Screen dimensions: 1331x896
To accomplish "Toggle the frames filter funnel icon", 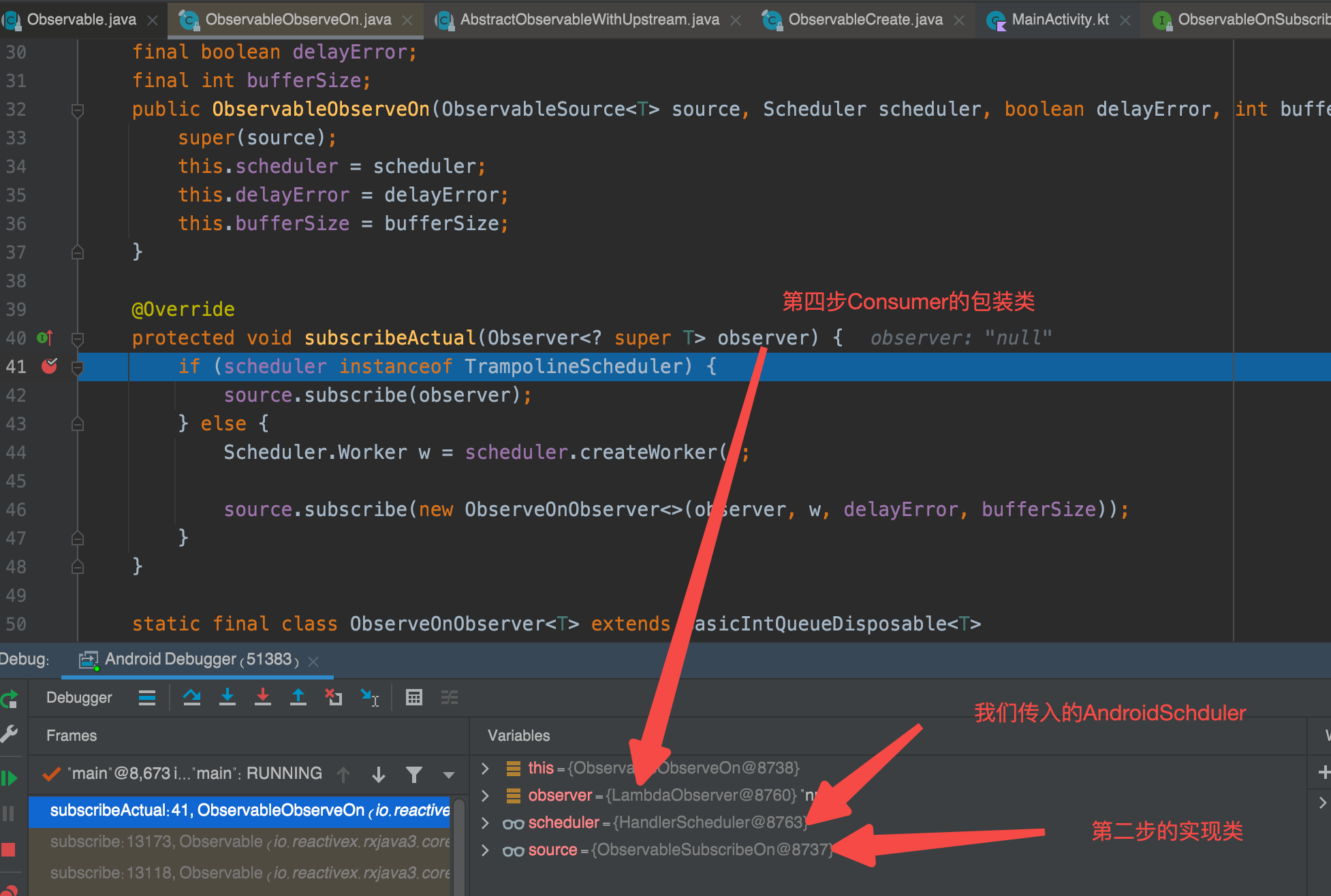I will pos(414,774).
